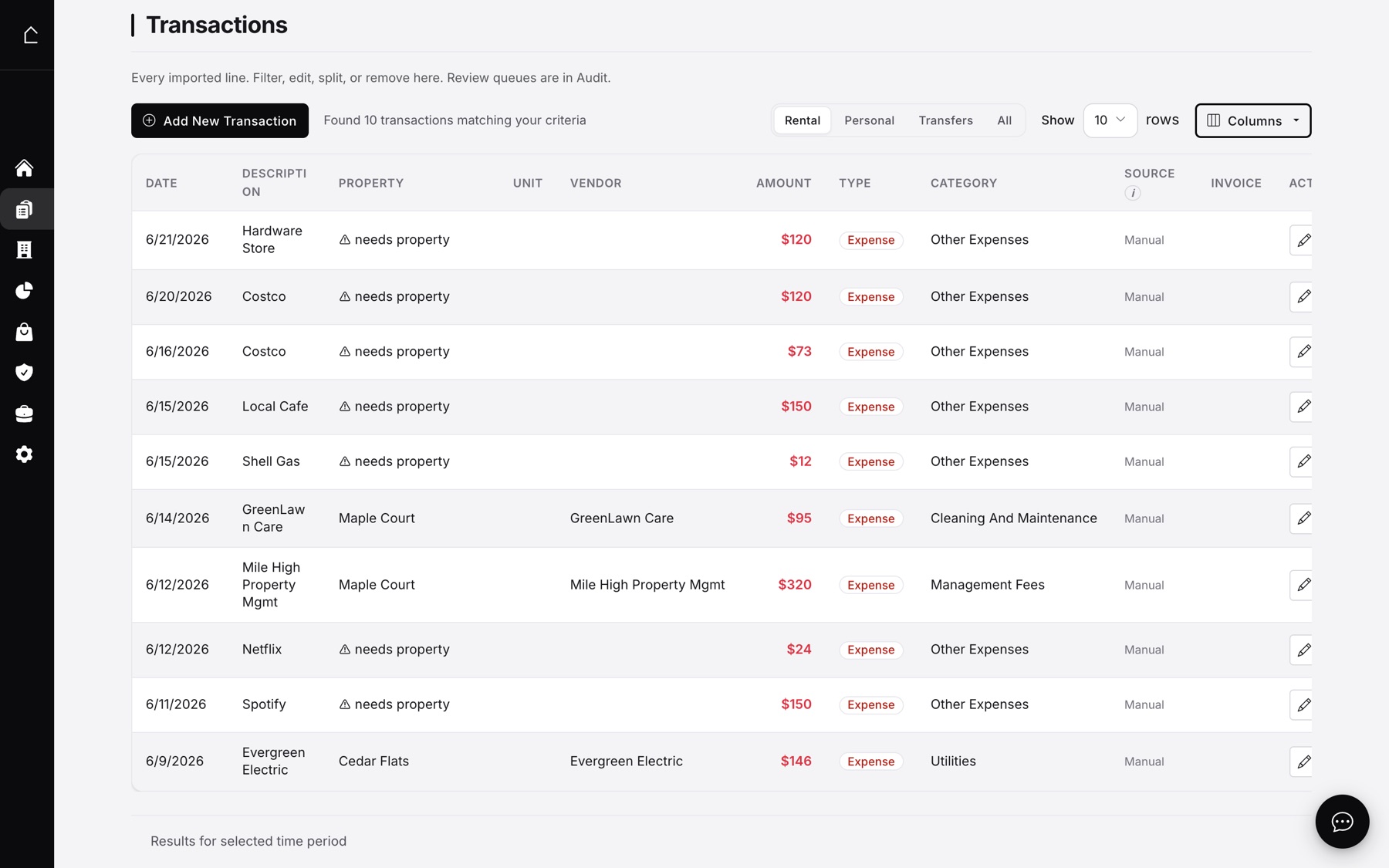Screen dimensions: 1389x868
Task: Switch to the Transfers filter tab
Action: 945,120
